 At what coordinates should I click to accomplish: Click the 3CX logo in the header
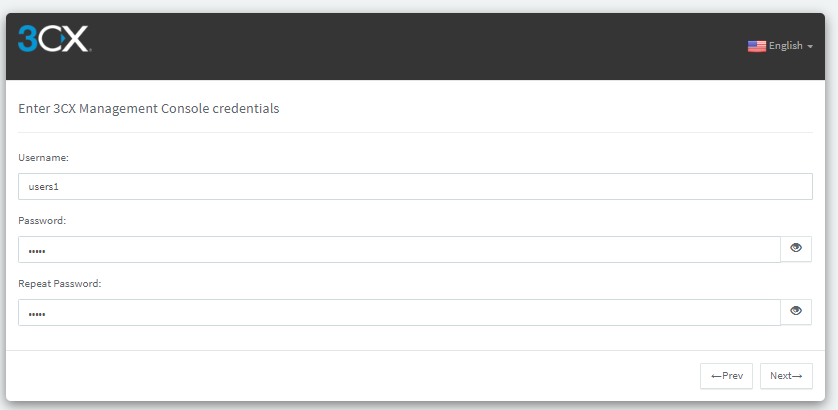coord(54,39)
